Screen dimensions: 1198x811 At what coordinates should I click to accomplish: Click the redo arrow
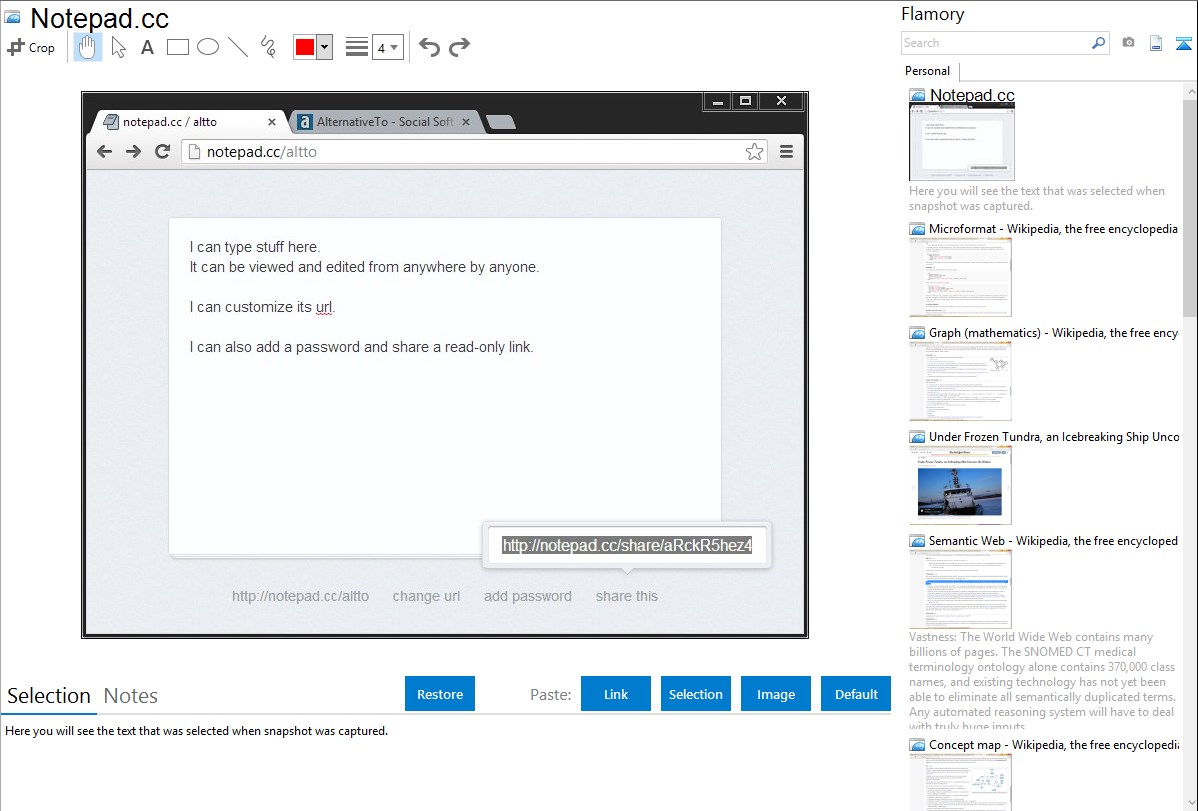click(459, 47)
